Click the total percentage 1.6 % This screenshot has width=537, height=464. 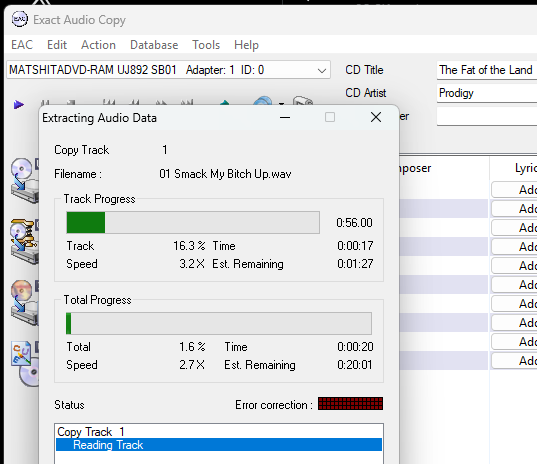click(x=192, y=347)
